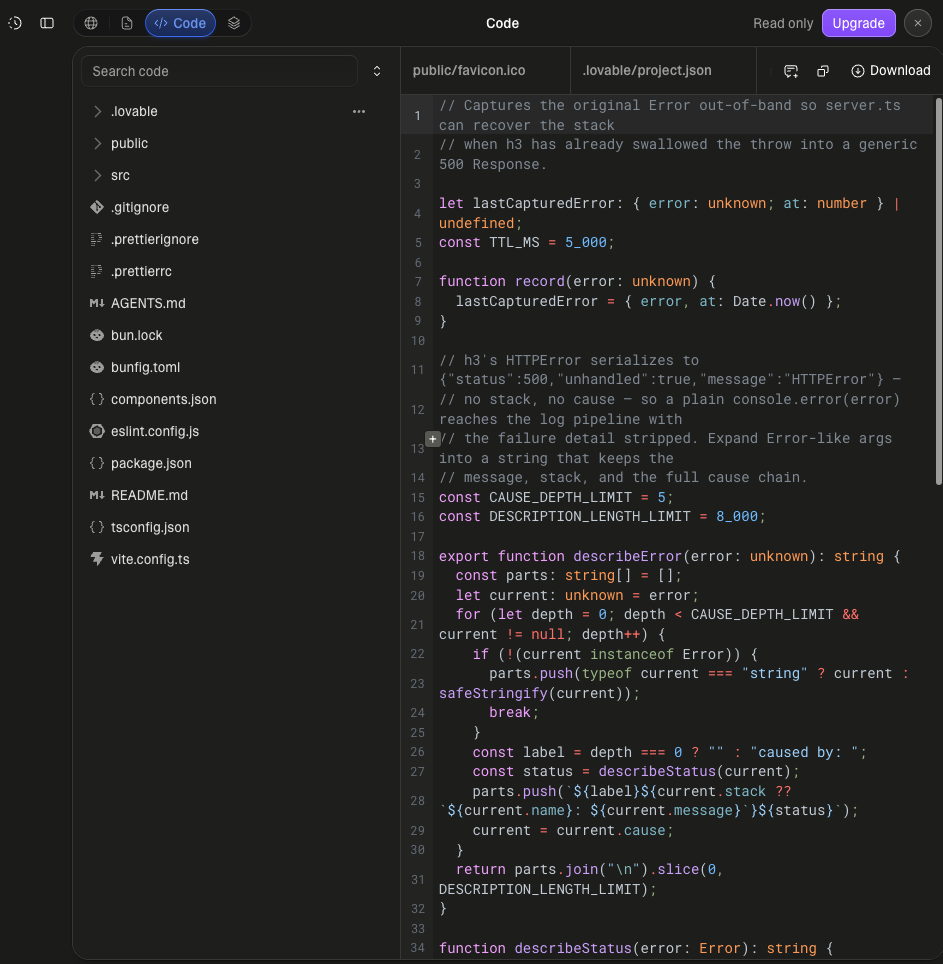Close the code panel with X
Viewport: 943px width, 964px height.
point(917,23)
